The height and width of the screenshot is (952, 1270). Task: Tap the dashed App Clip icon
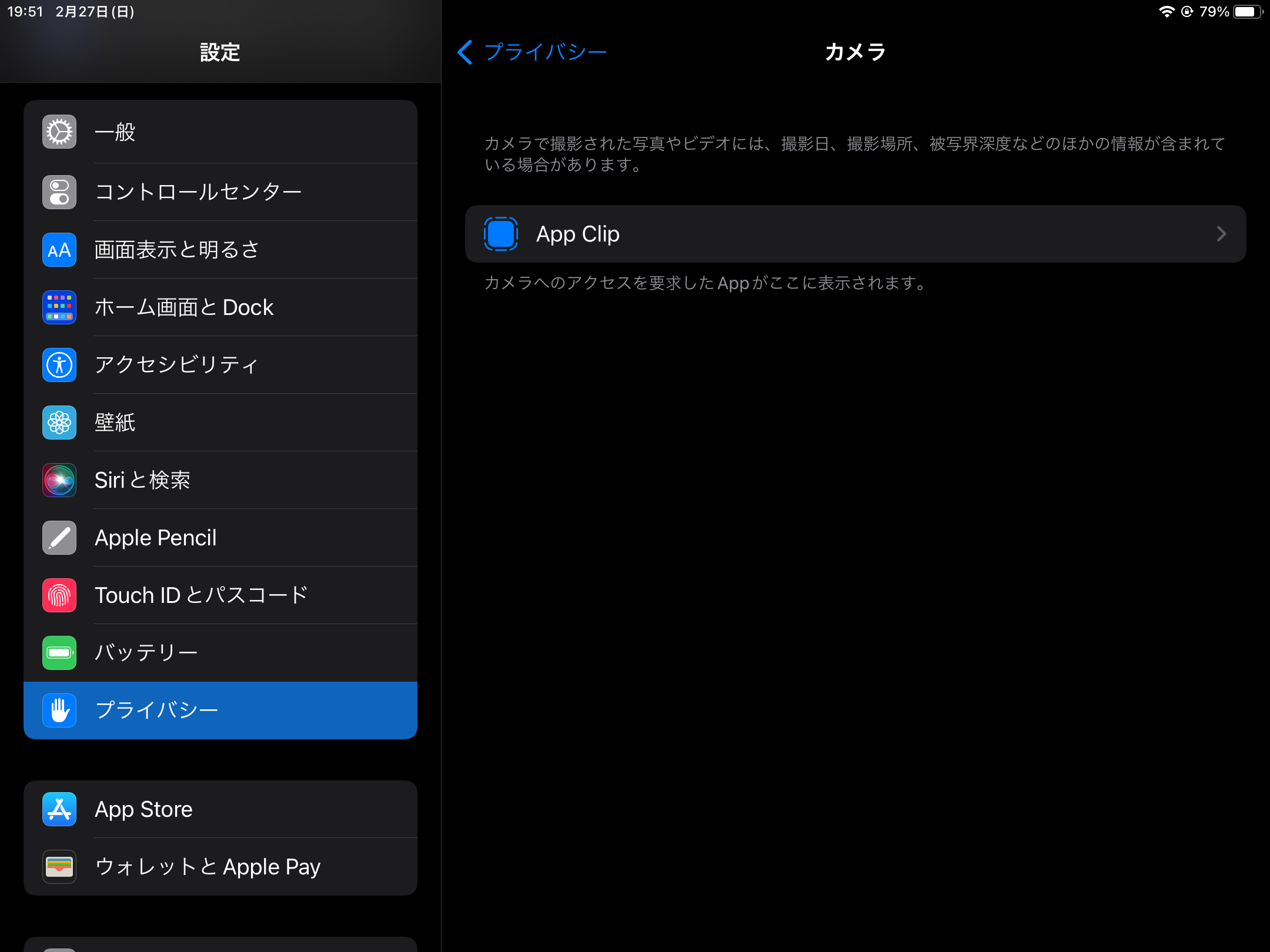(501, 234)
